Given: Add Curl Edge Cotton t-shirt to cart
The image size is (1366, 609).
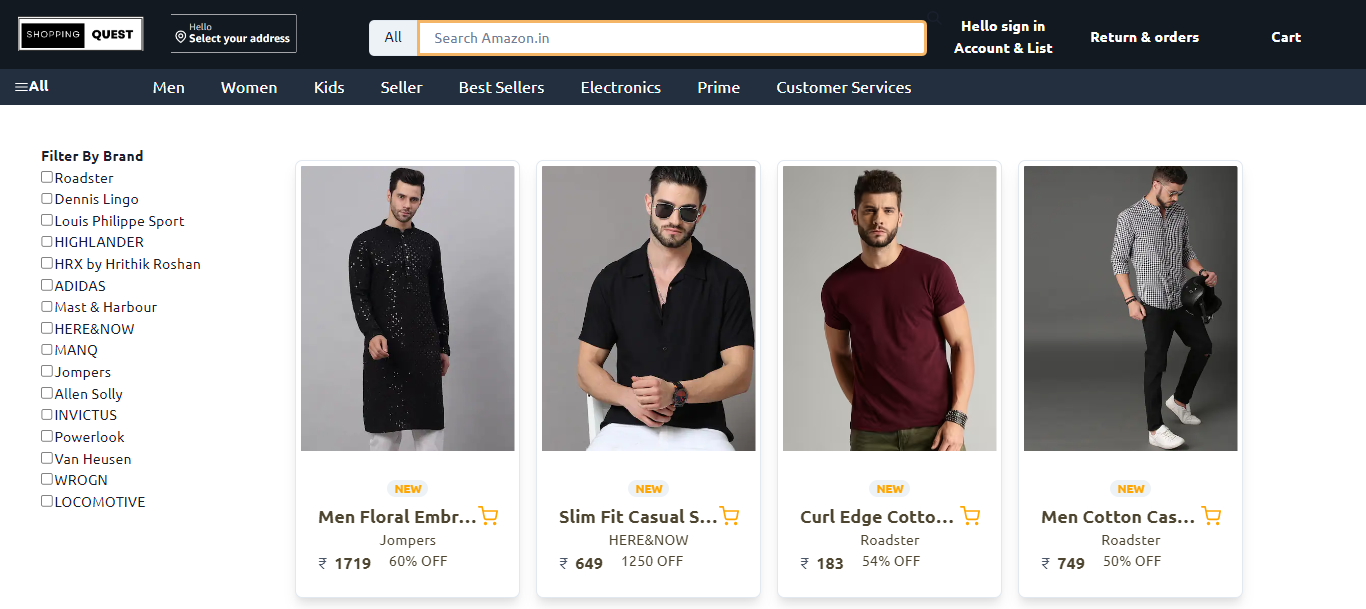Looking at the screenshot, I should 970,516.
